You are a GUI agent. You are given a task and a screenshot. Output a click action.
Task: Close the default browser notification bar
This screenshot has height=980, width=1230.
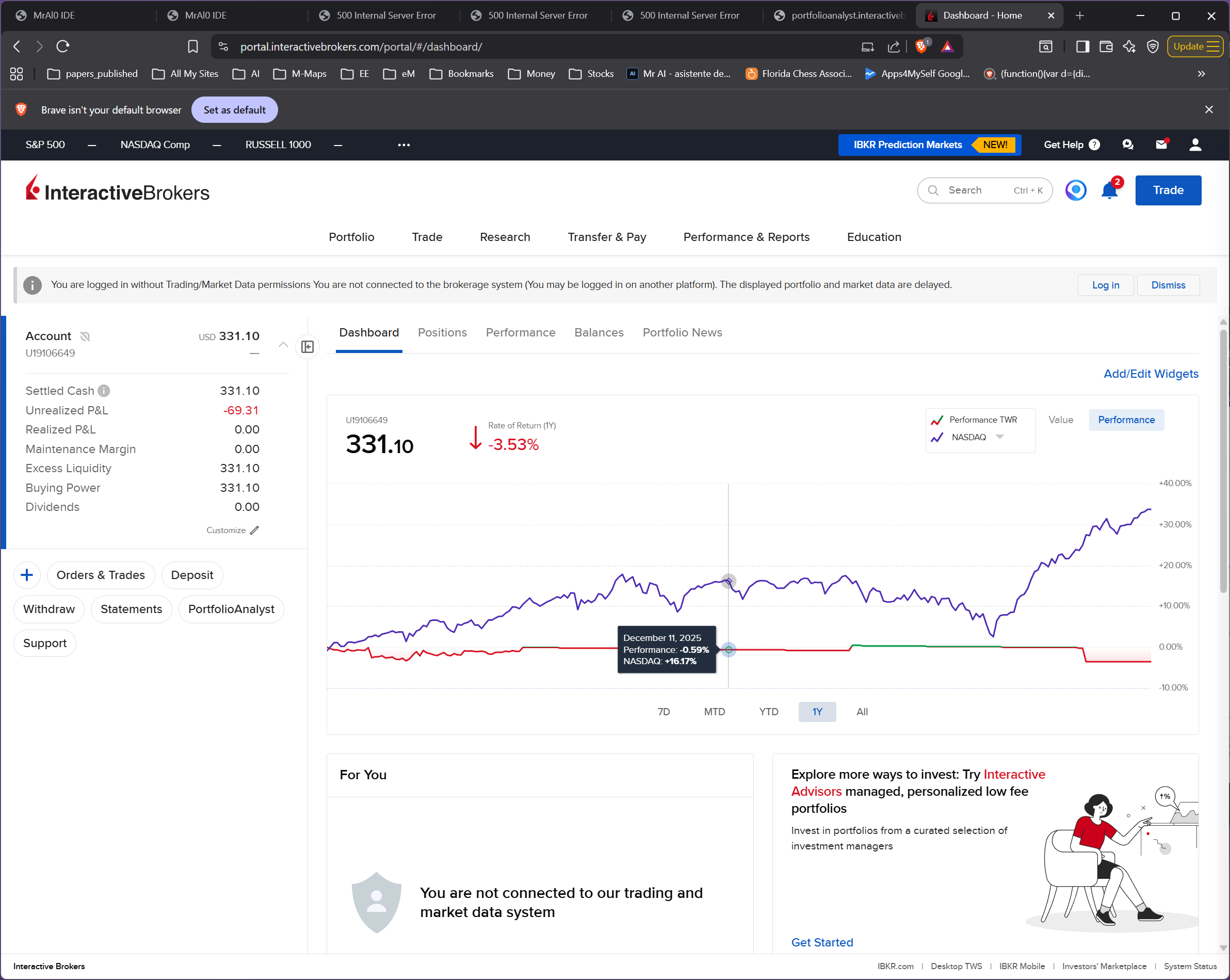tap(1209, 109)
